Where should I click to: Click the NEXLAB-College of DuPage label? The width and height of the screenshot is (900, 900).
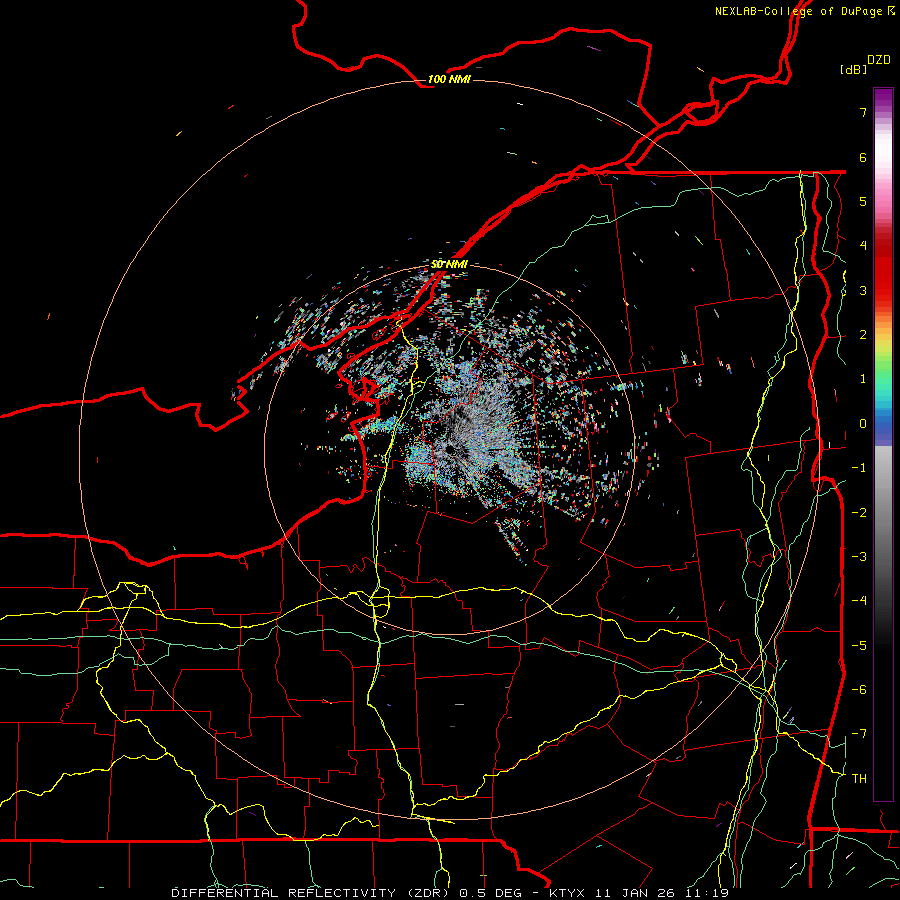tap(798, 11)
